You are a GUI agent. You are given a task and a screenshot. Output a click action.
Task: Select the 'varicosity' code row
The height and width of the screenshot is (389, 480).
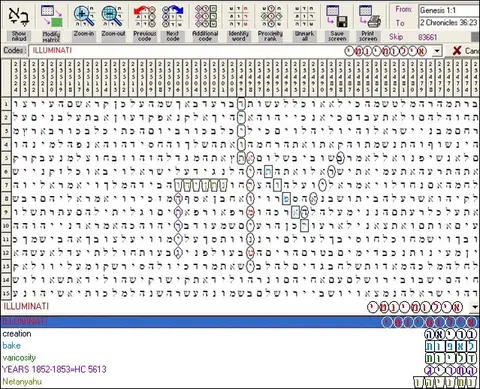click(240, 358)
